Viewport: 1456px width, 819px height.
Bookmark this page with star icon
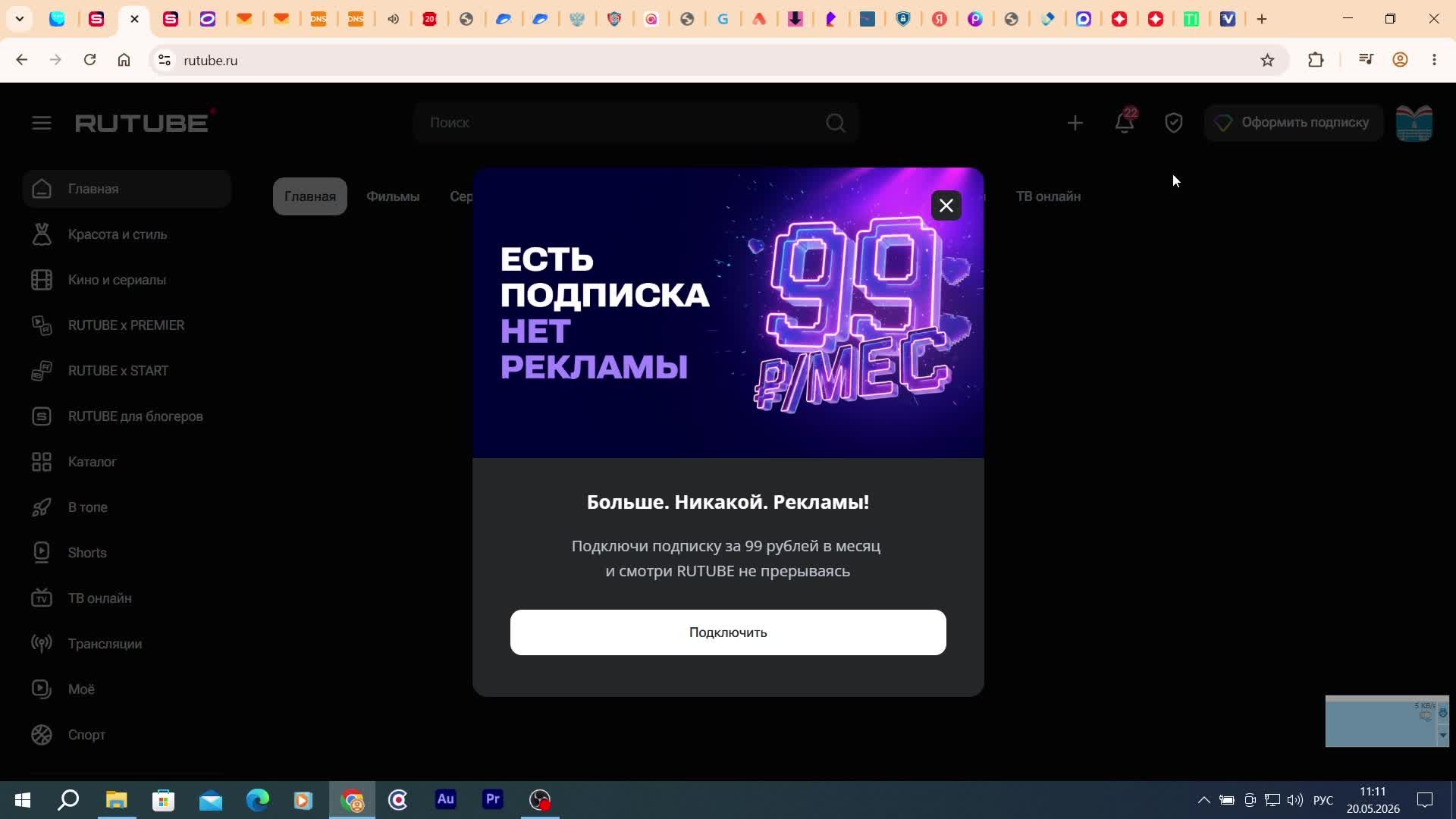coord(1267,60)
